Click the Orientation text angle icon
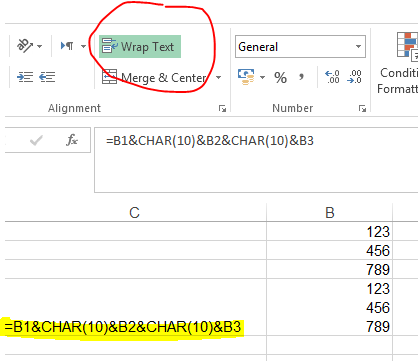418x361 pixels. 25,45
